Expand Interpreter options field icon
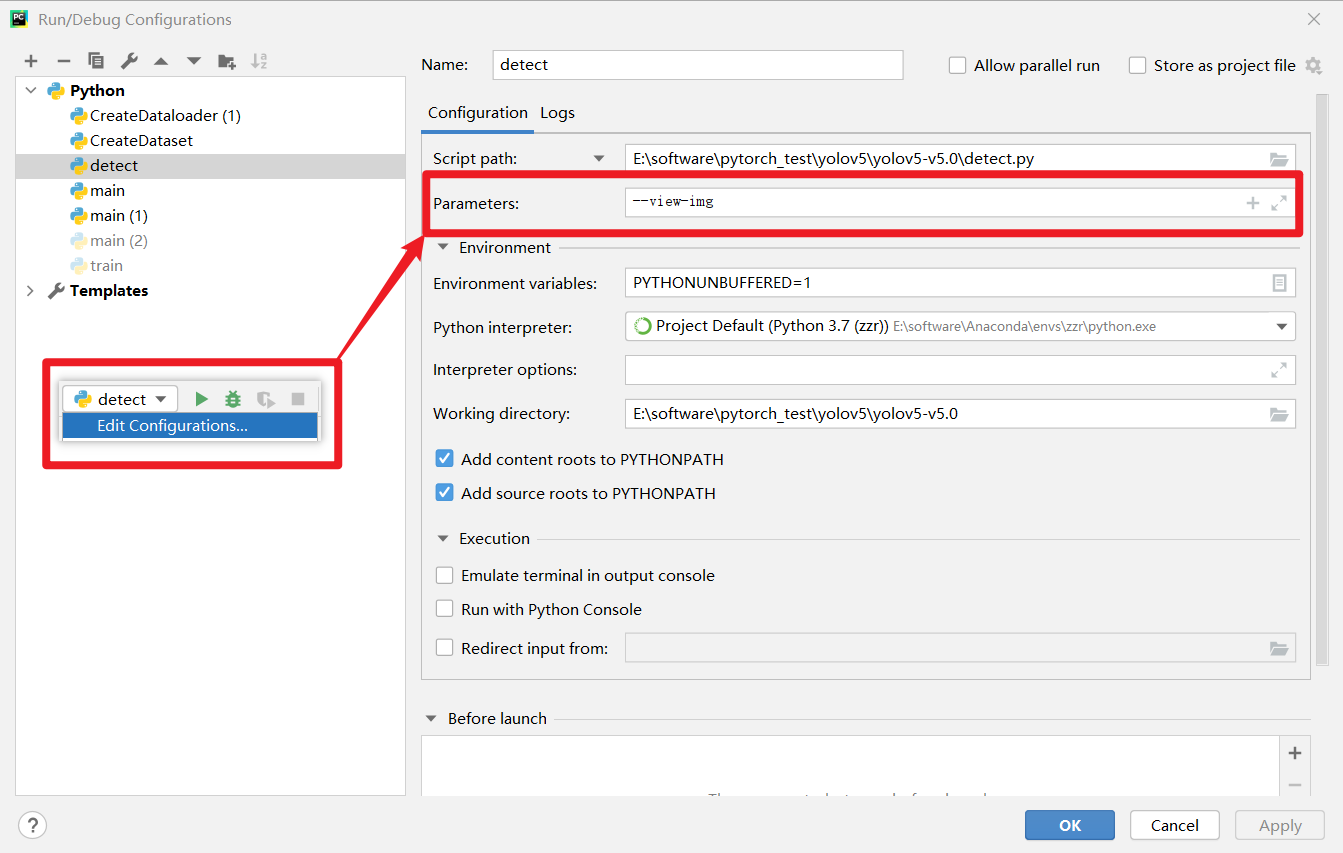1343x853 pixels. pyautogui.click(x=1279, y=370)
